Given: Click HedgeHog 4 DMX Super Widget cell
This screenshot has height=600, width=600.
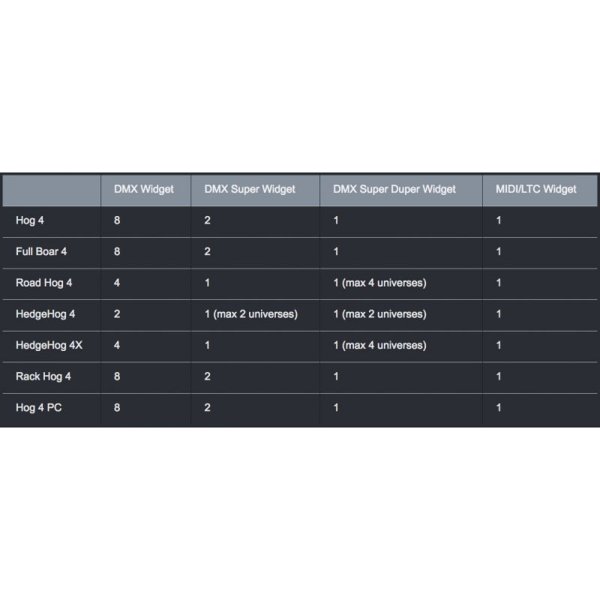Looking at the screenshot, I should click(x=251, y=314).
